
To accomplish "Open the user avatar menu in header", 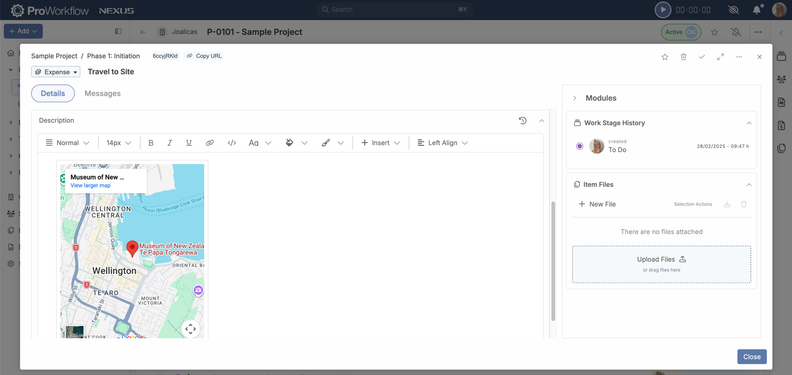I will coord(779,10).
